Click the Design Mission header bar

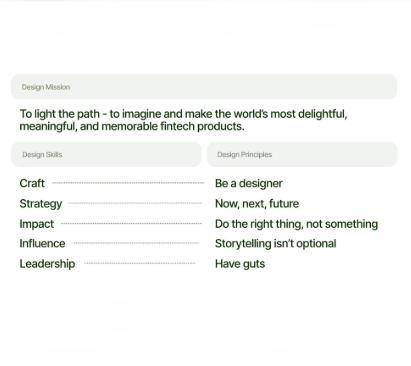(204, 87)
